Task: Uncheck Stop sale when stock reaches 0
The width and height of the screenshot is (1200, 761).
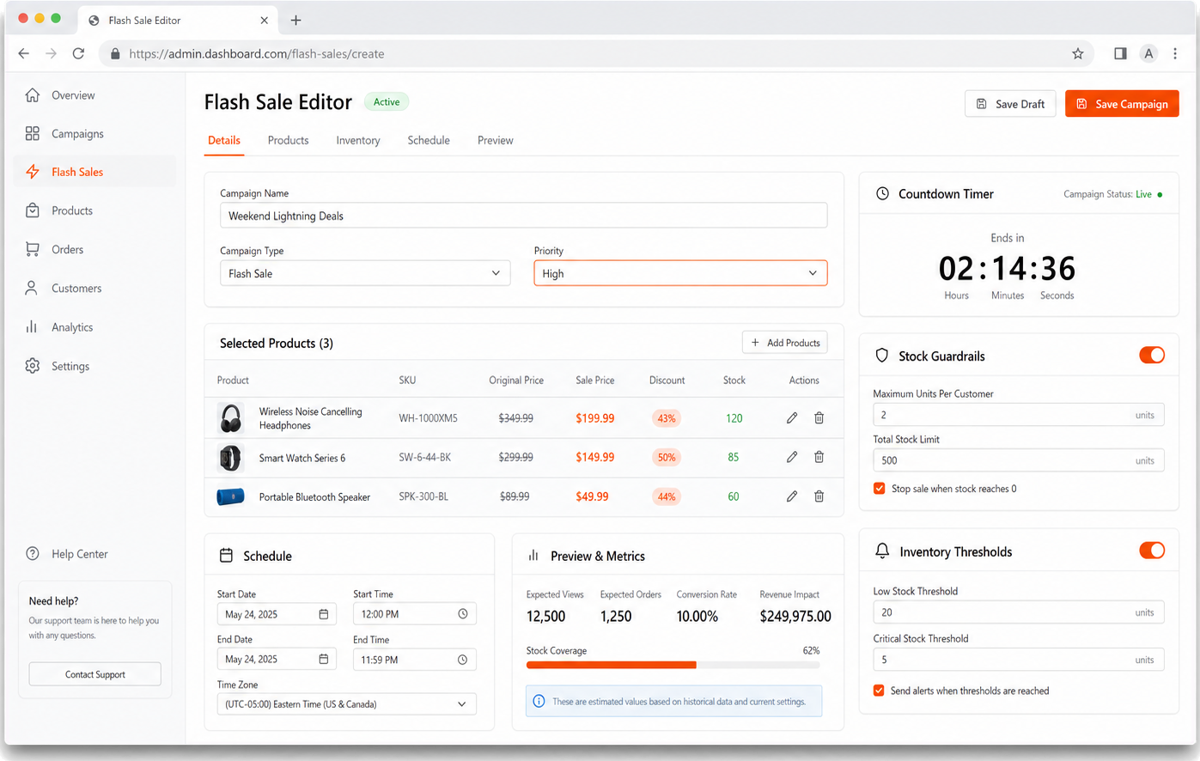Action: click(x=879, y=489)
